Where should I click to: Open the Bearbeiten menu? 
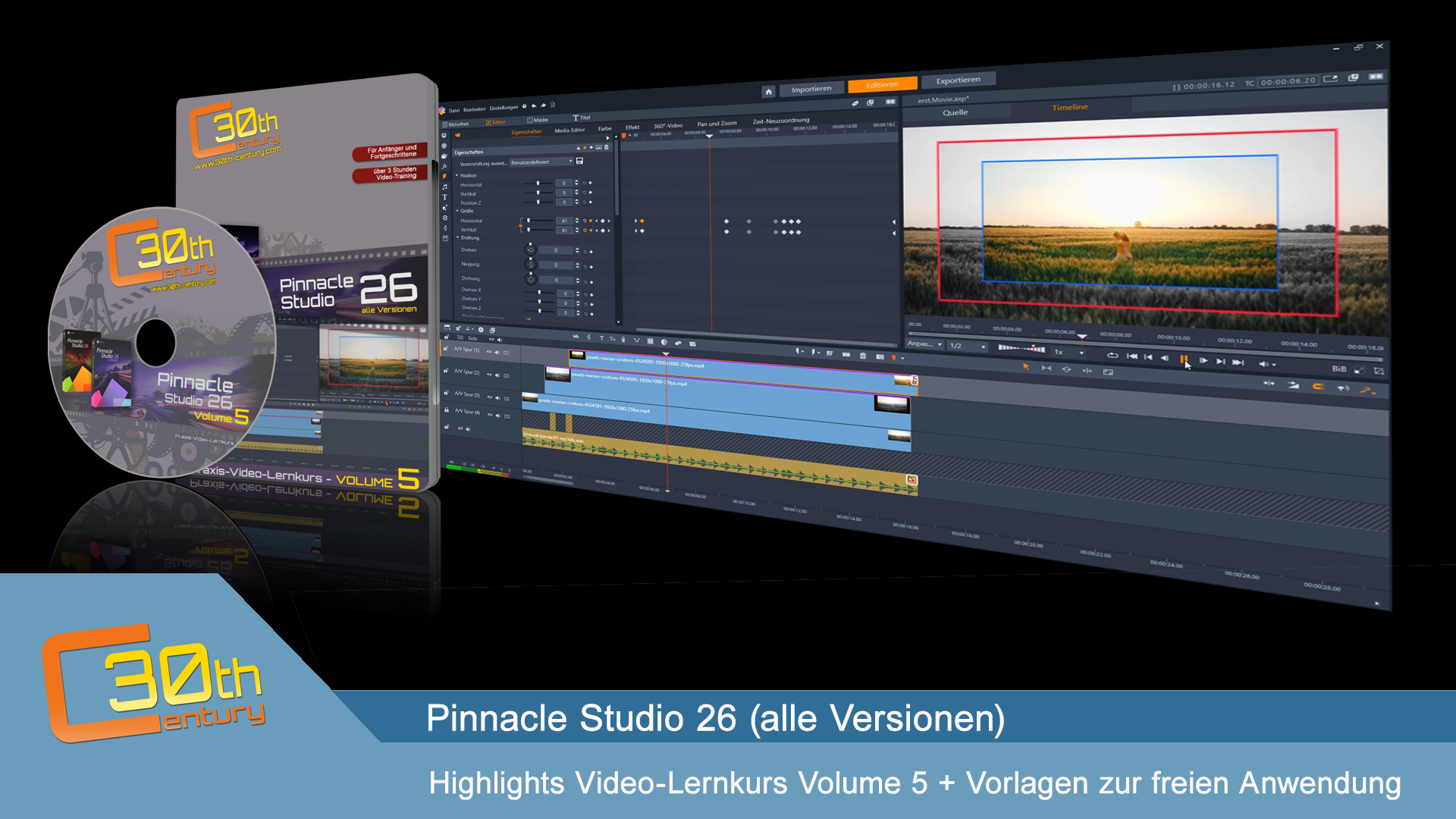point(474,109)
